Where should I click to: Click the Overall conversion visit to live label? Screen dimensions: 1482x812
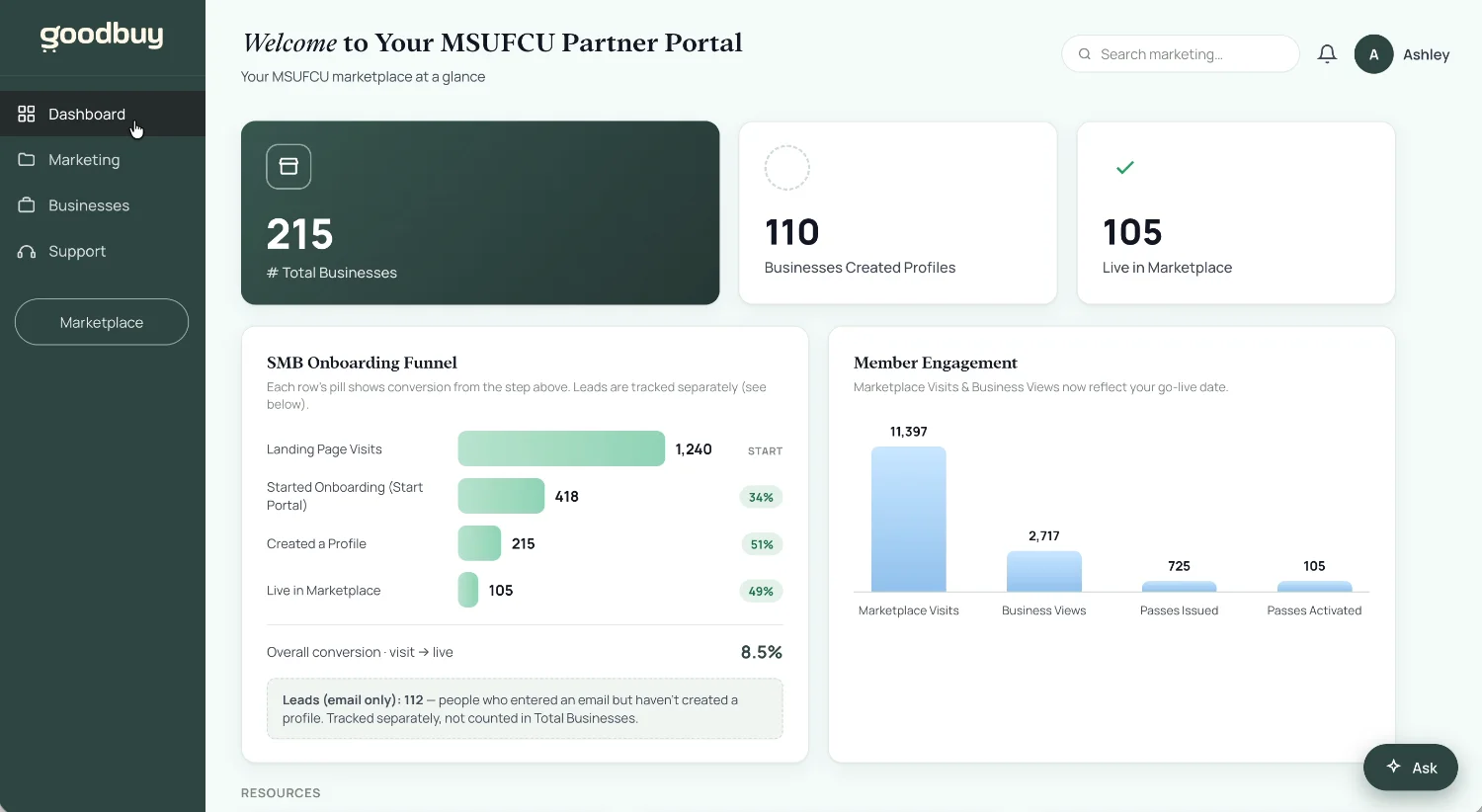coord(360,652)
